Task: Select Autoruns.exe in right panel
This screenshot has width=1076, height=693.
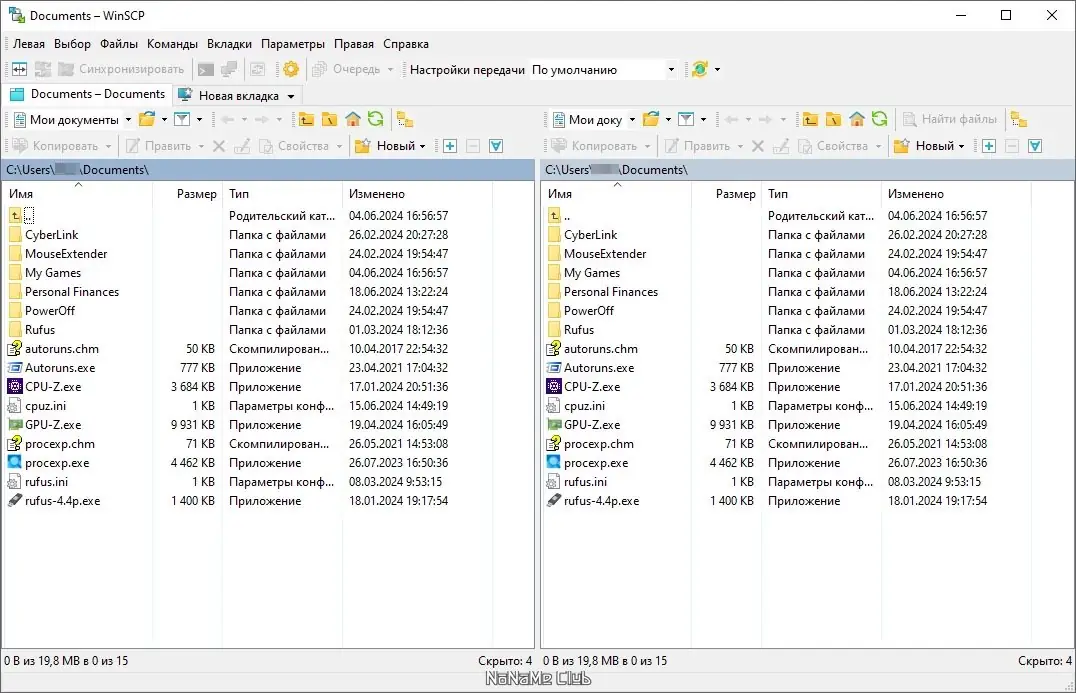Action: coord(599,368)
